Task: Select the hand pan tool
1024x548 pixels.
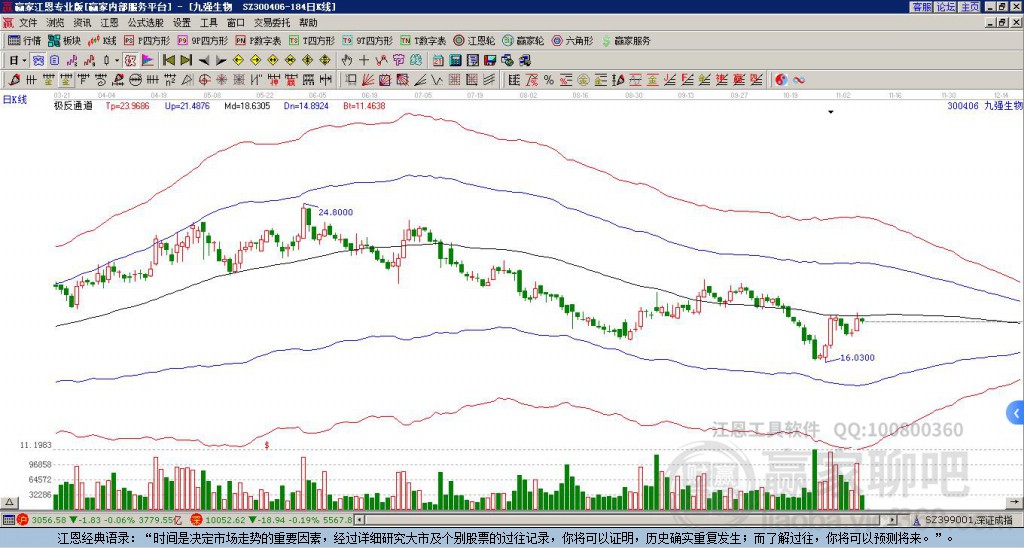Action: click(347, 61)
